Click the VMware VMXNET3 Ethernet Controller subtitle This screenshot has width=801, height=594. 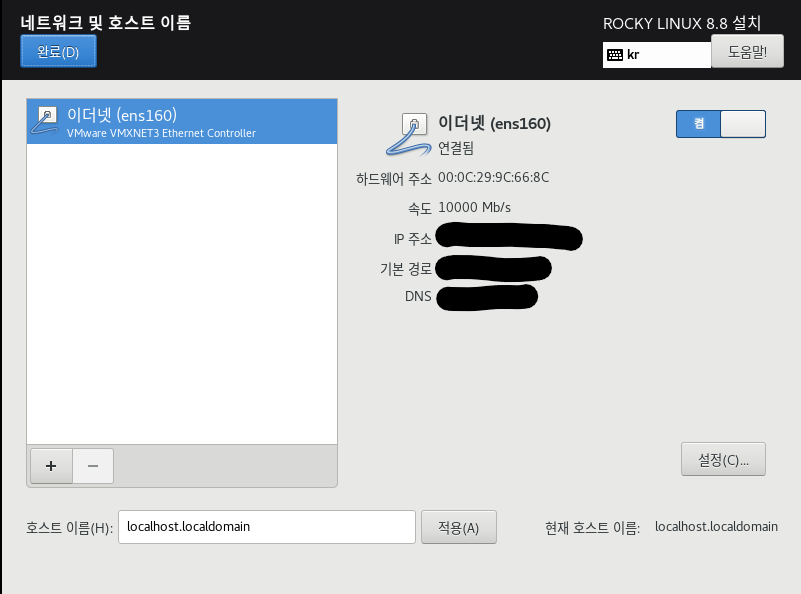[x=161, y=133]
